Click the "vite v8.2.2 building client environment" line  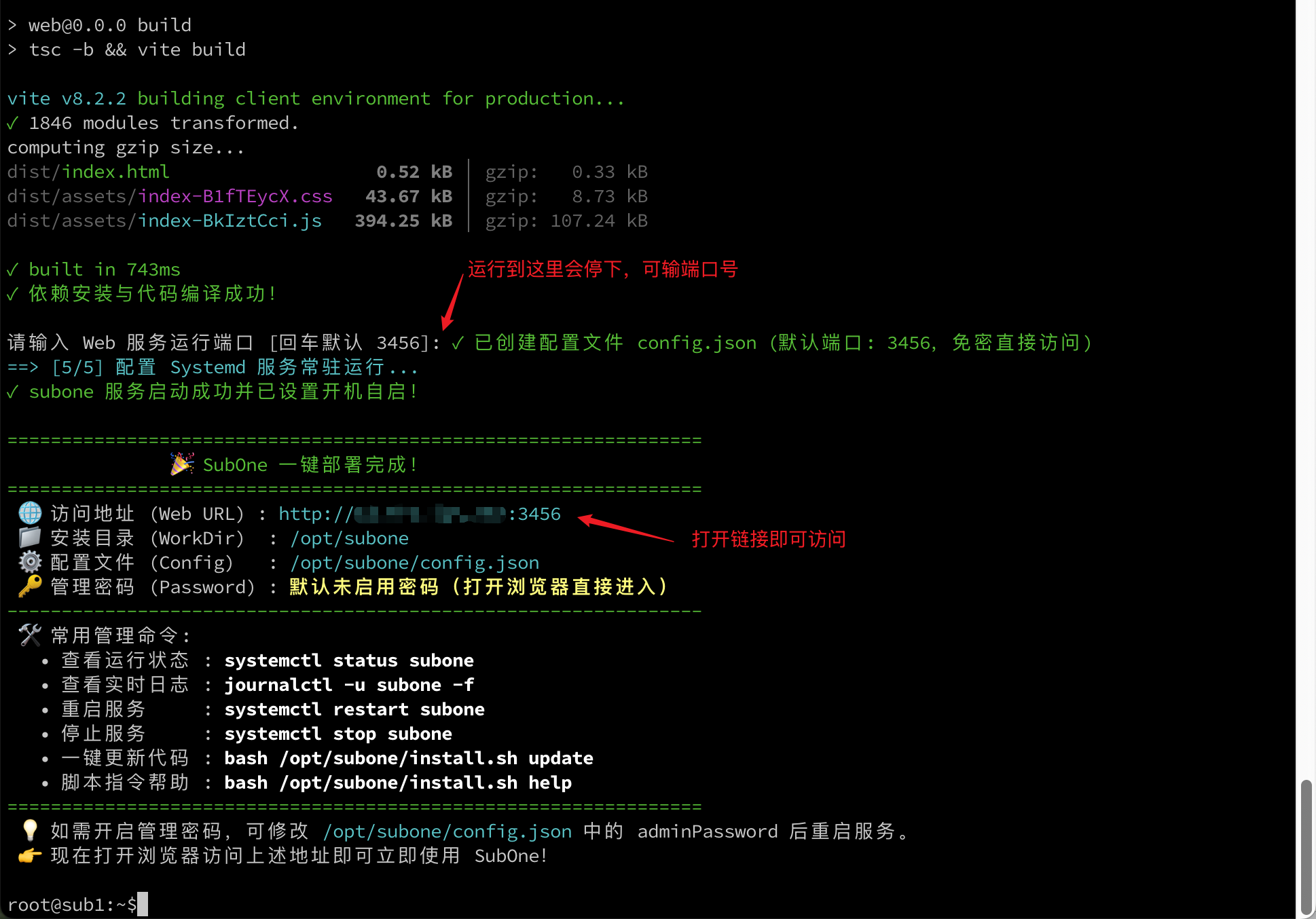click(x=316, y=98)
